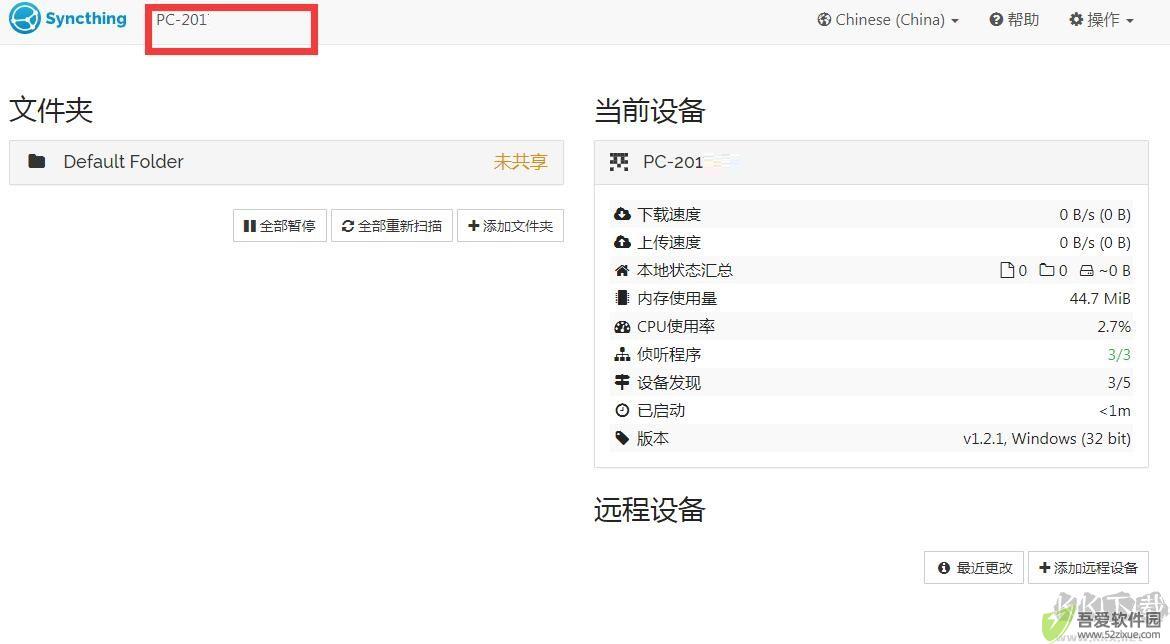Click the question mark icon beside 帮助
The image size is (1170, 644).
pos(996,20)
